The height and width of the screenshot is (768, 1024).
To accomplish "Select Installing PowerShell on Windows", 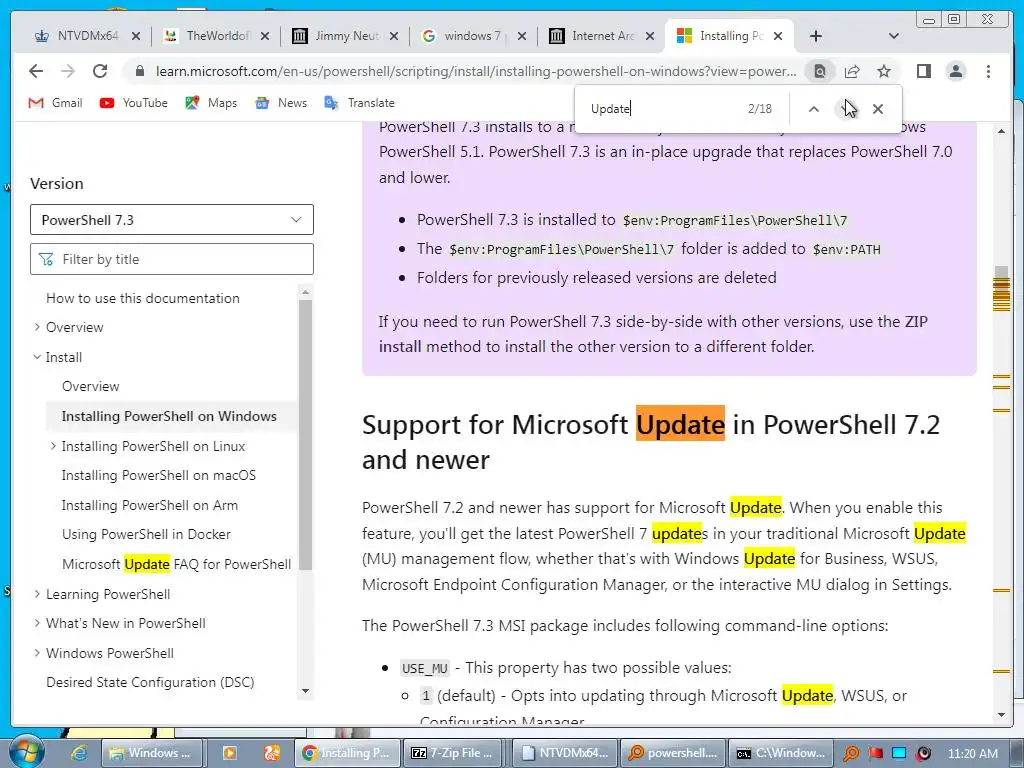I will [169, 416].
